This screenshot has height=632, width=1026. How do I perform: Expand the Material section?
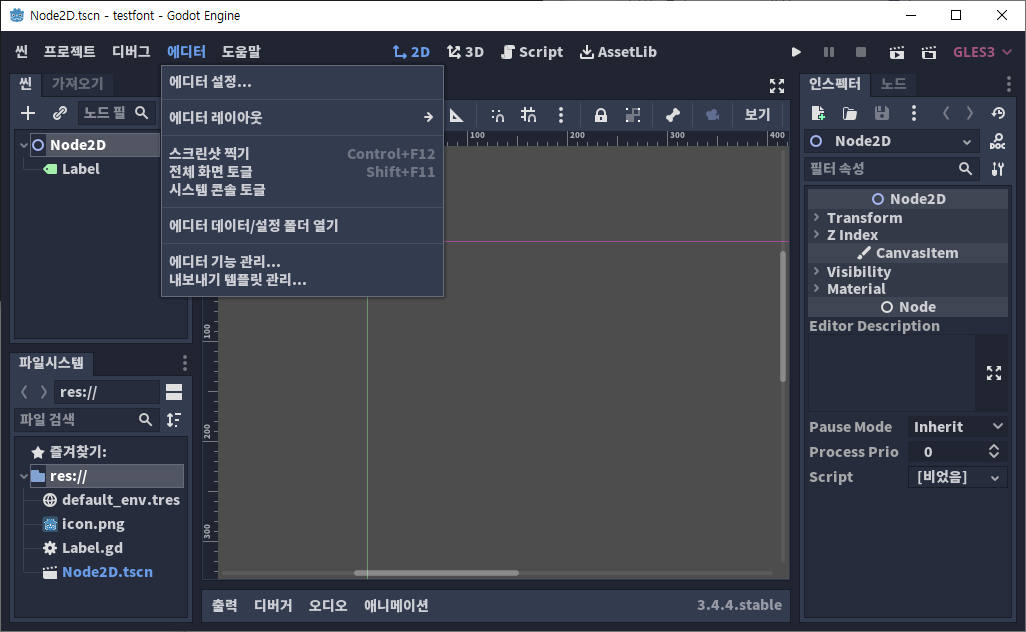(x=908, y=289)
